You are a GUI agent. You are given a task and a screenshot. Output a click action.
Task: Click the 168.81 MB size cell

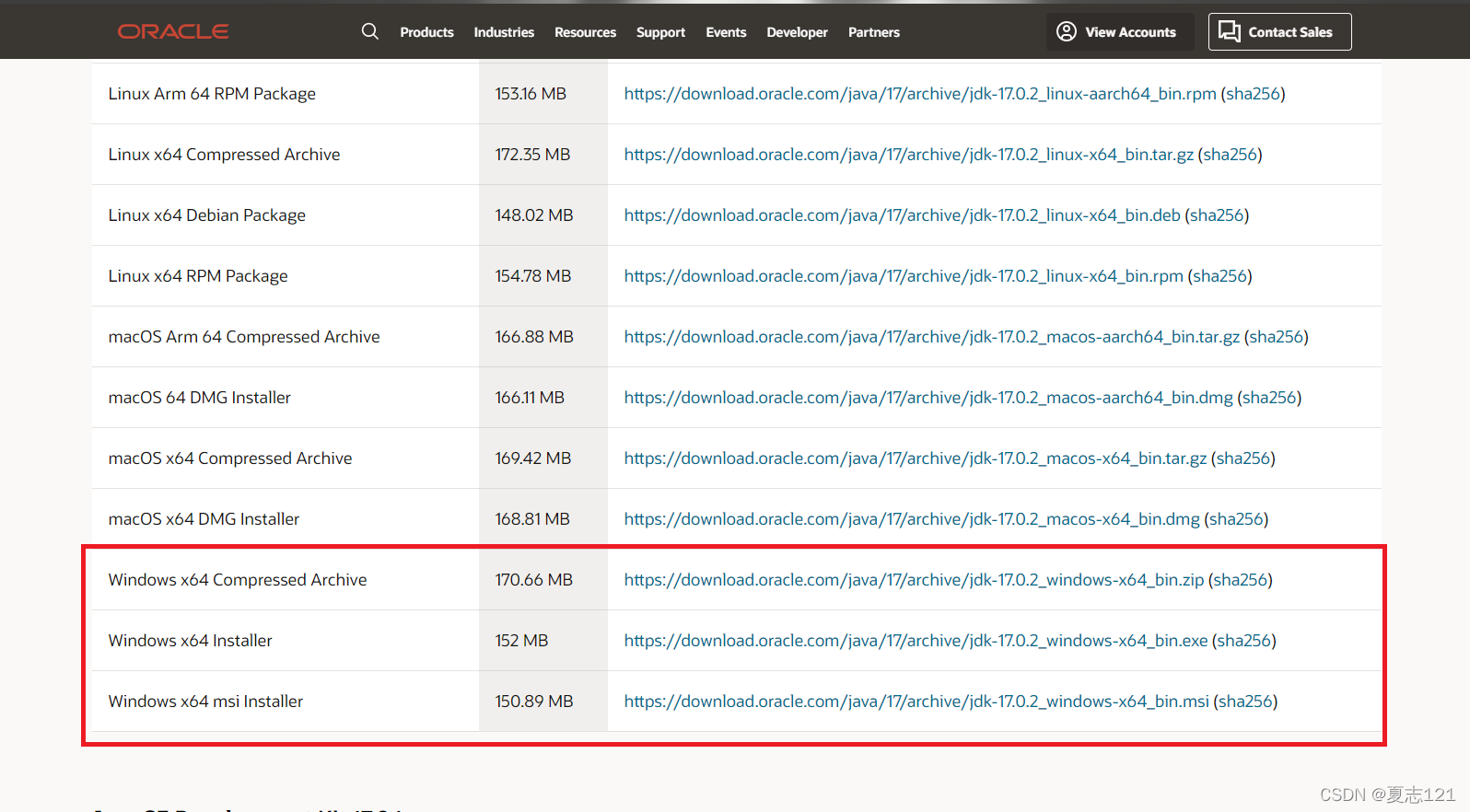(x=543, y=519)
